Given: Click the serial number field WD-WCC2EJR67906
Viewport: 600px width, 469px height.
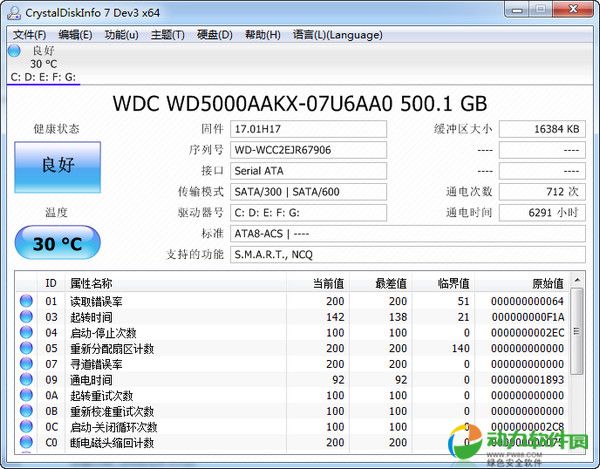Looking at the screenshot, I should (308, 150).
